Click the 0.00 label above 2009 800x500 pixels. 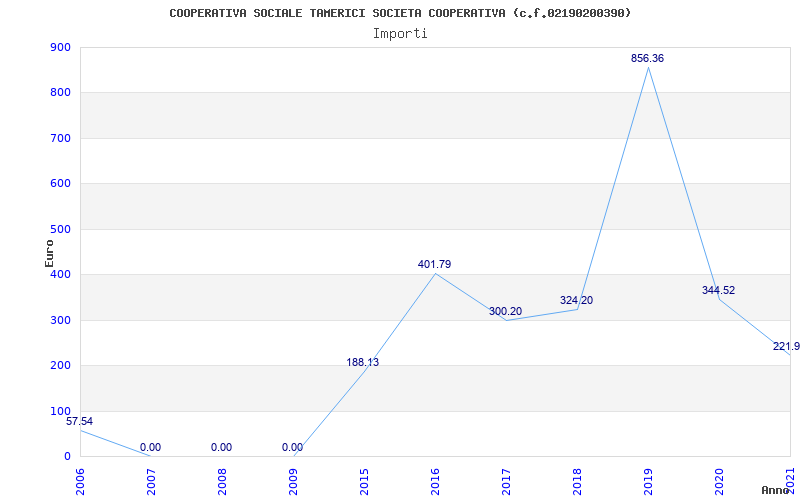point(292,447)
